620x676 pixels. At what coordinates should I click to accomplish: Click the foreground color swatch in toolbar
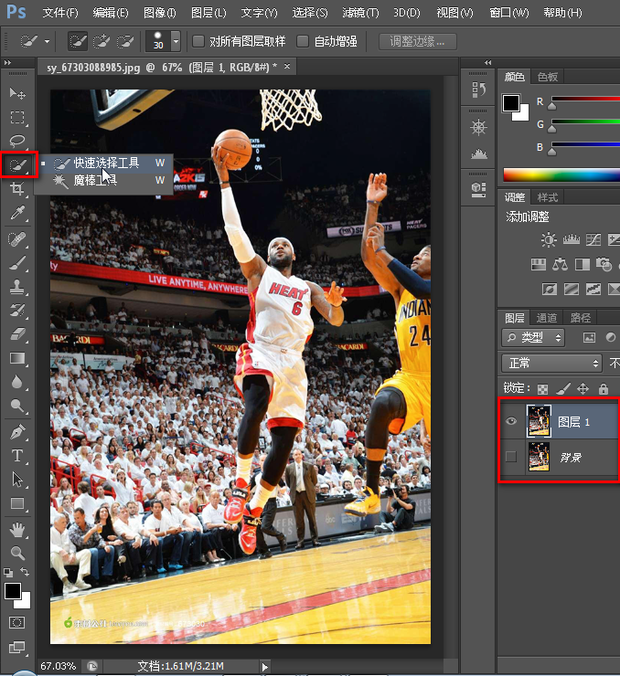tap(12, 591)
